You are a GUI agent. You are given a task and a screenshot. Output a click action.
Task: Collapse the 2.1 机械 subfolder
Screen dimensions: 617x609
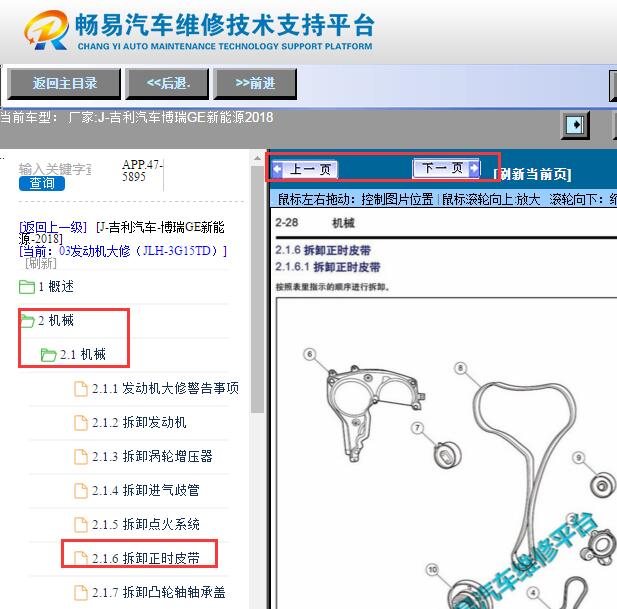83,354
